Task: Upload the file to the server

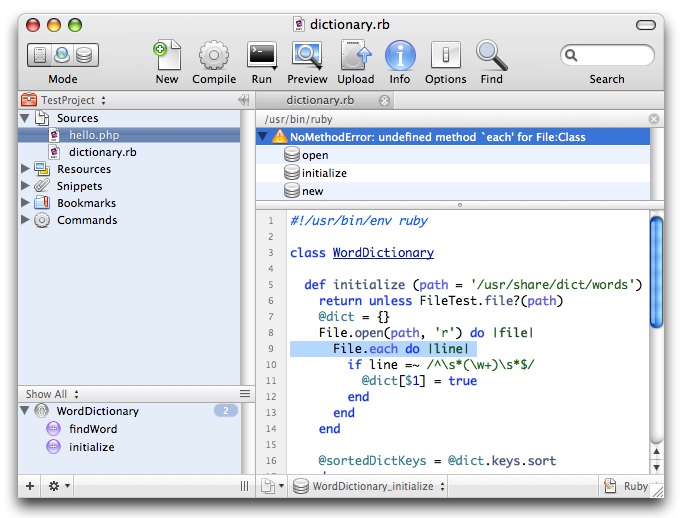Action: click(x=356, y=55)
